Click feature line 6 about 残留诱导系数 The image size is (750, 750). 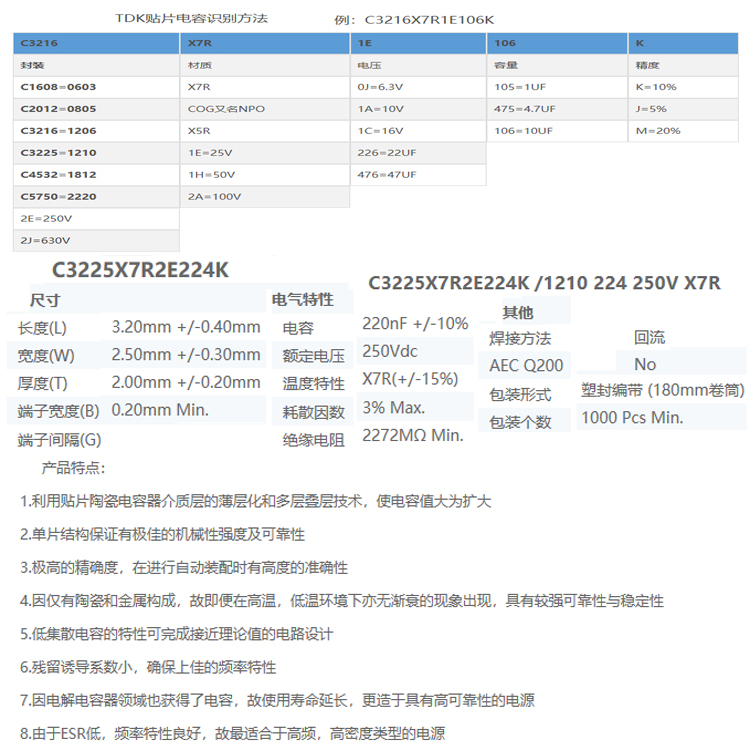pos(148,667)
